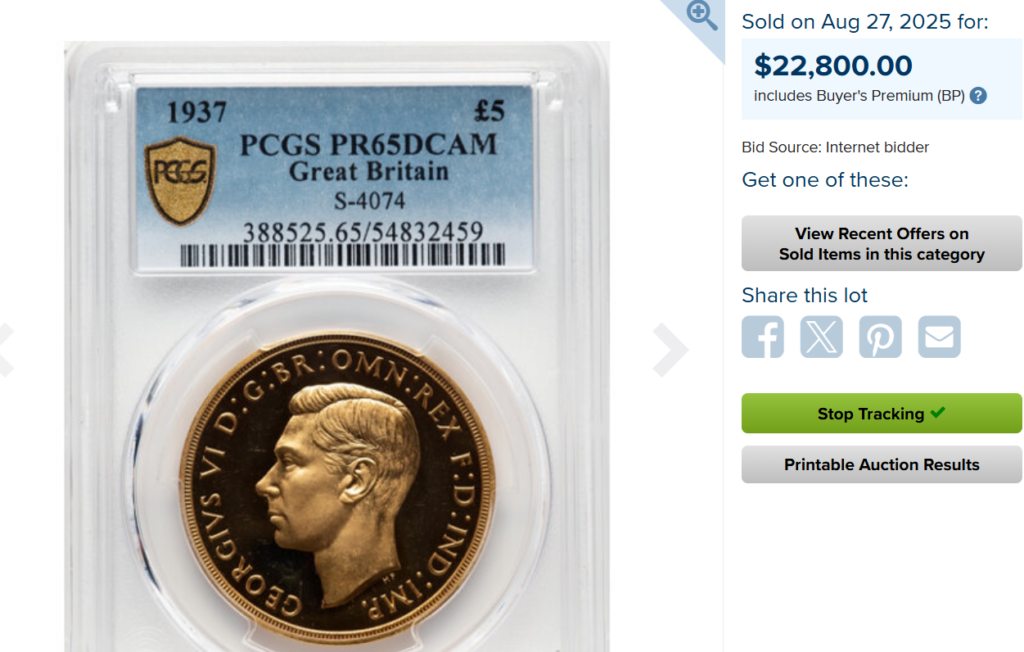The height and width of the screenshot is (652, 1024).
Task: Share this lot on Facebook
Action: pyautogui.click(x=762, y=337)
